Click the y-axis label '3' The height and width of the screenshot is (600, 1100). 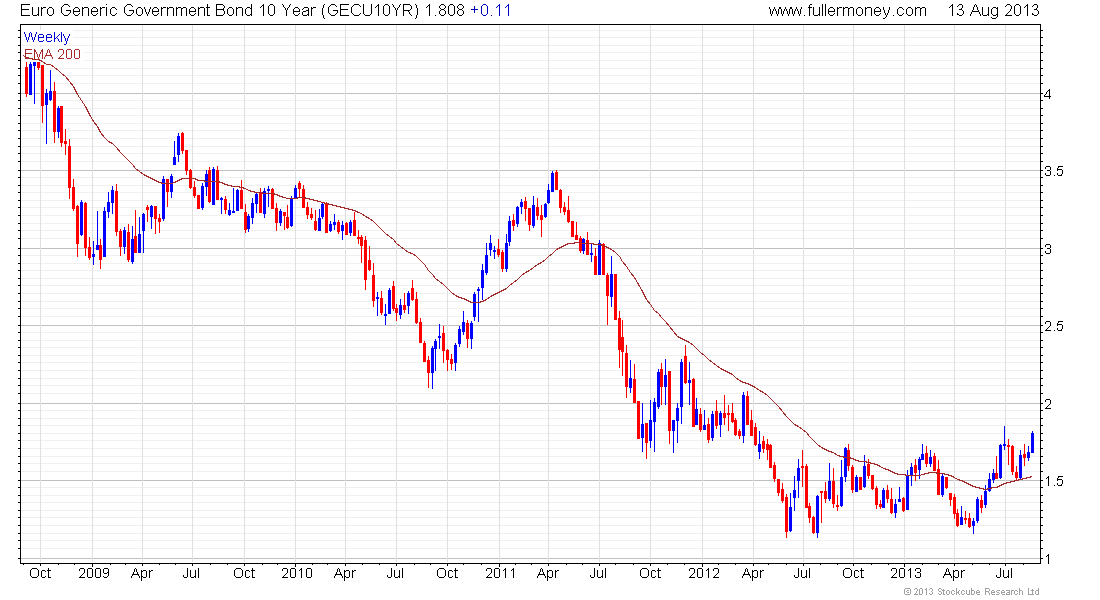click(x=1047, y=249)
